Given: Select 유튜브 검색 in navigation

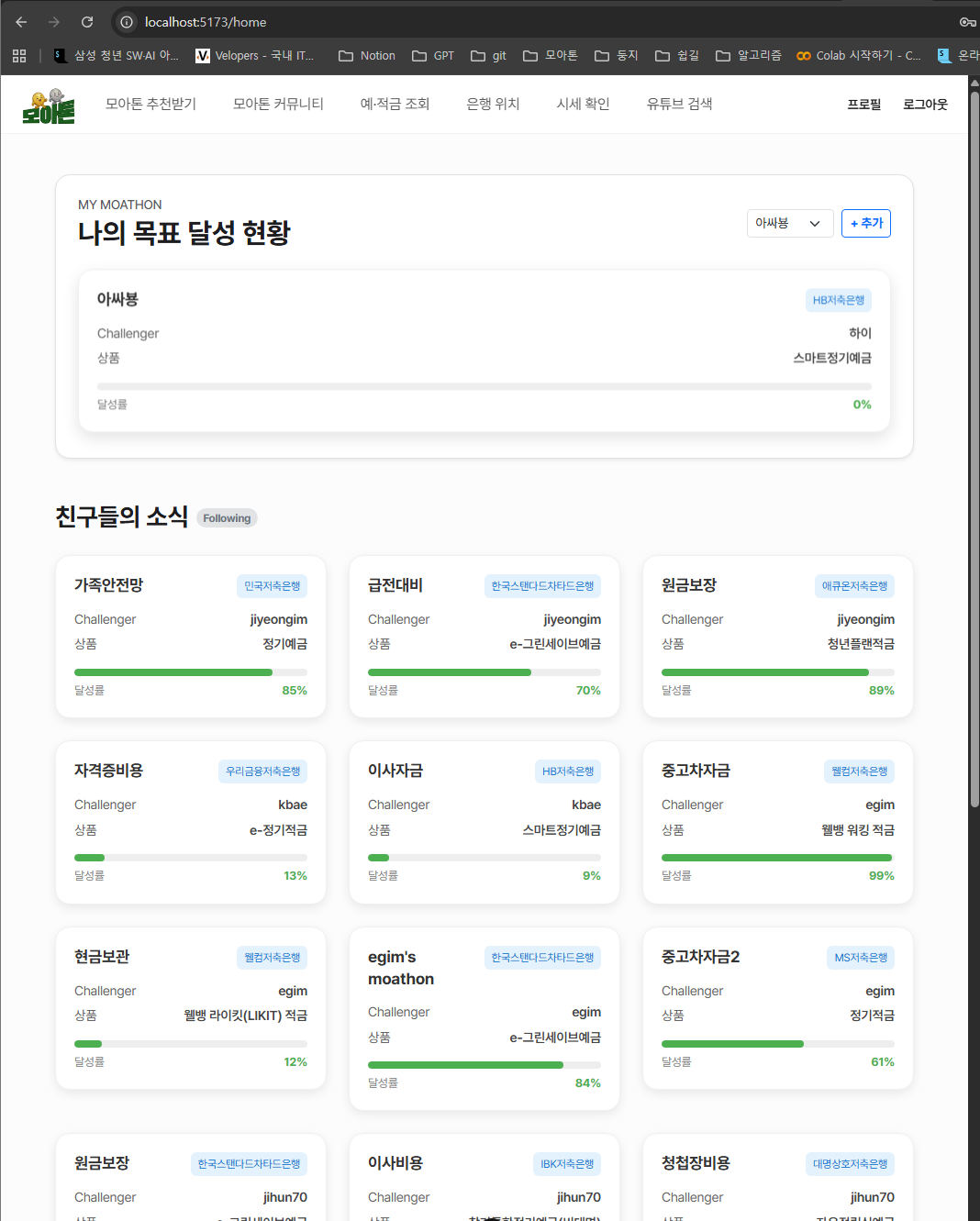Looking at the screenshot, I should [679, 104].
